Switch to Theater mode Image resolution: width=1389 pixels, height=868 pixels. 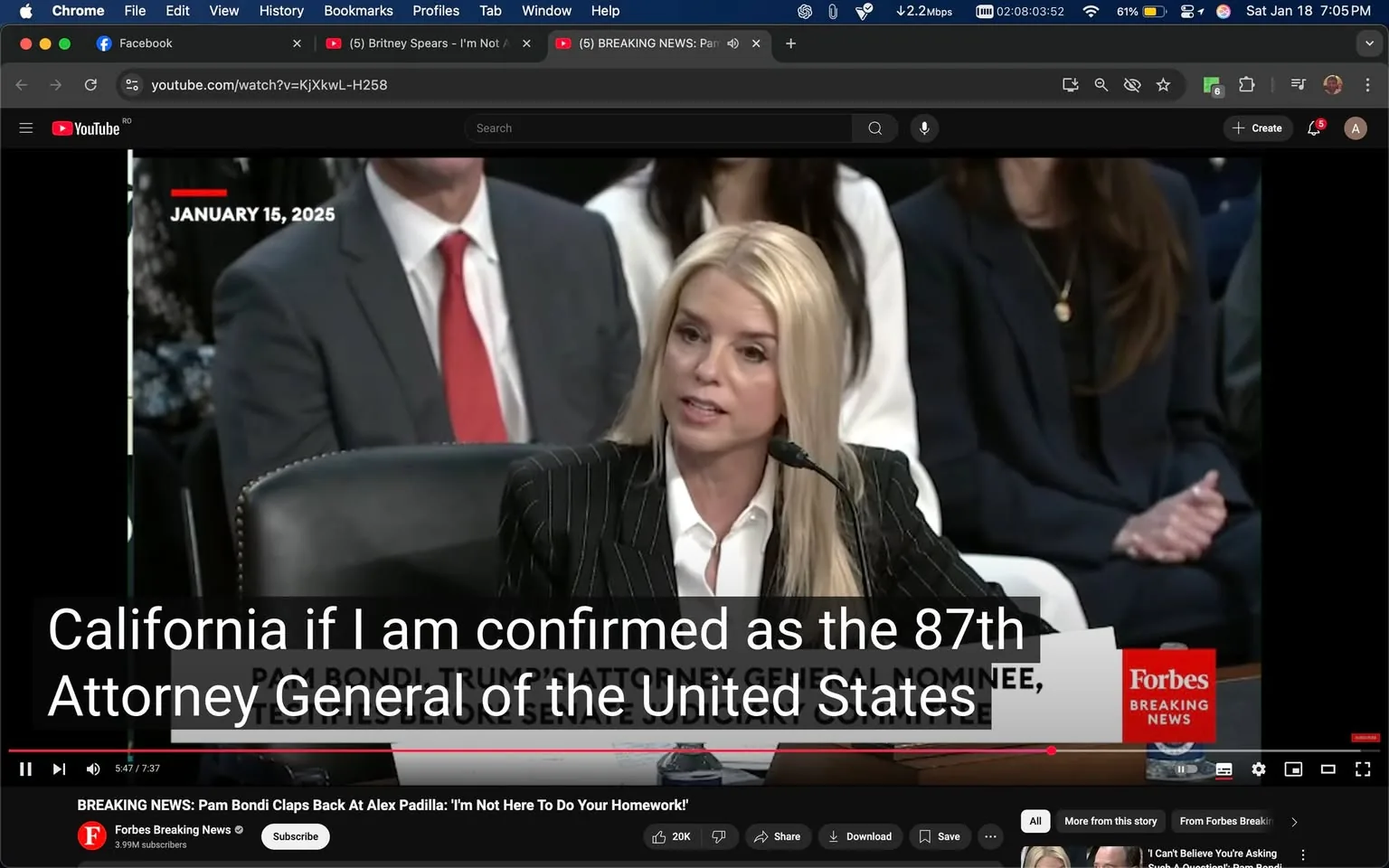[1328, 769]
